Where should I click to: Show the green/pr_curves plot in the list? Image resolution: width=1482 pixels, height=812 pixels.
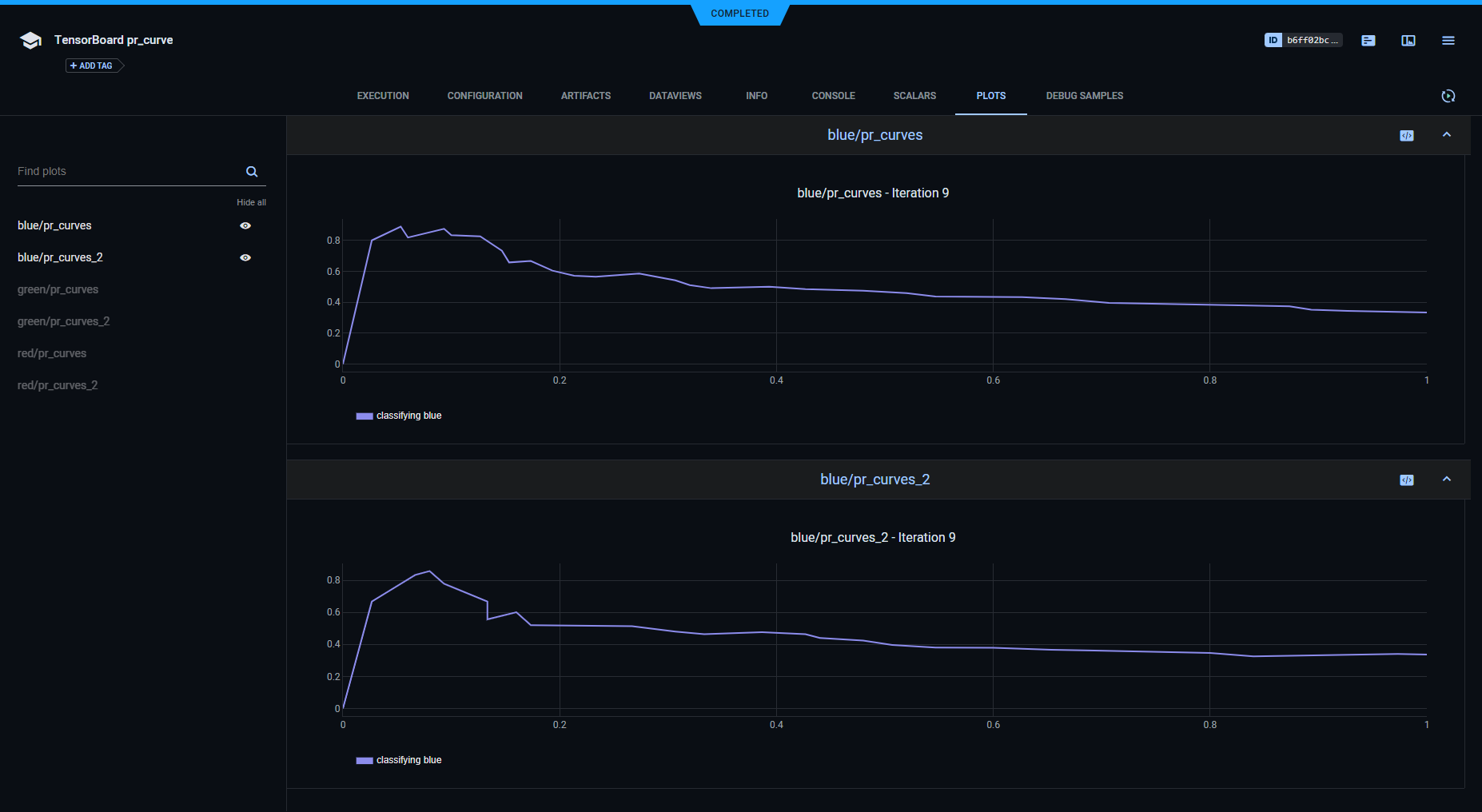coord(58,289)
